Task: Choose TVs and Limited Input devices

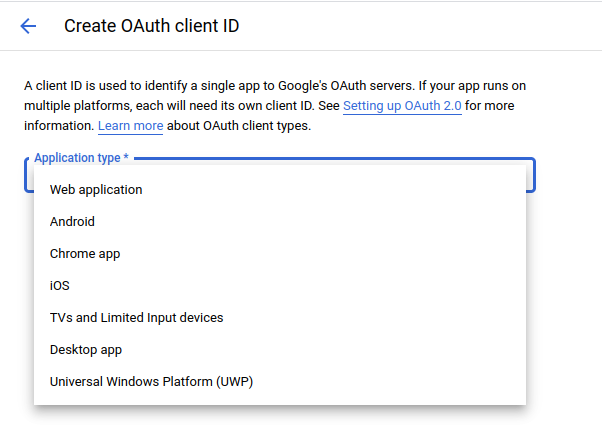Action: 136,317
